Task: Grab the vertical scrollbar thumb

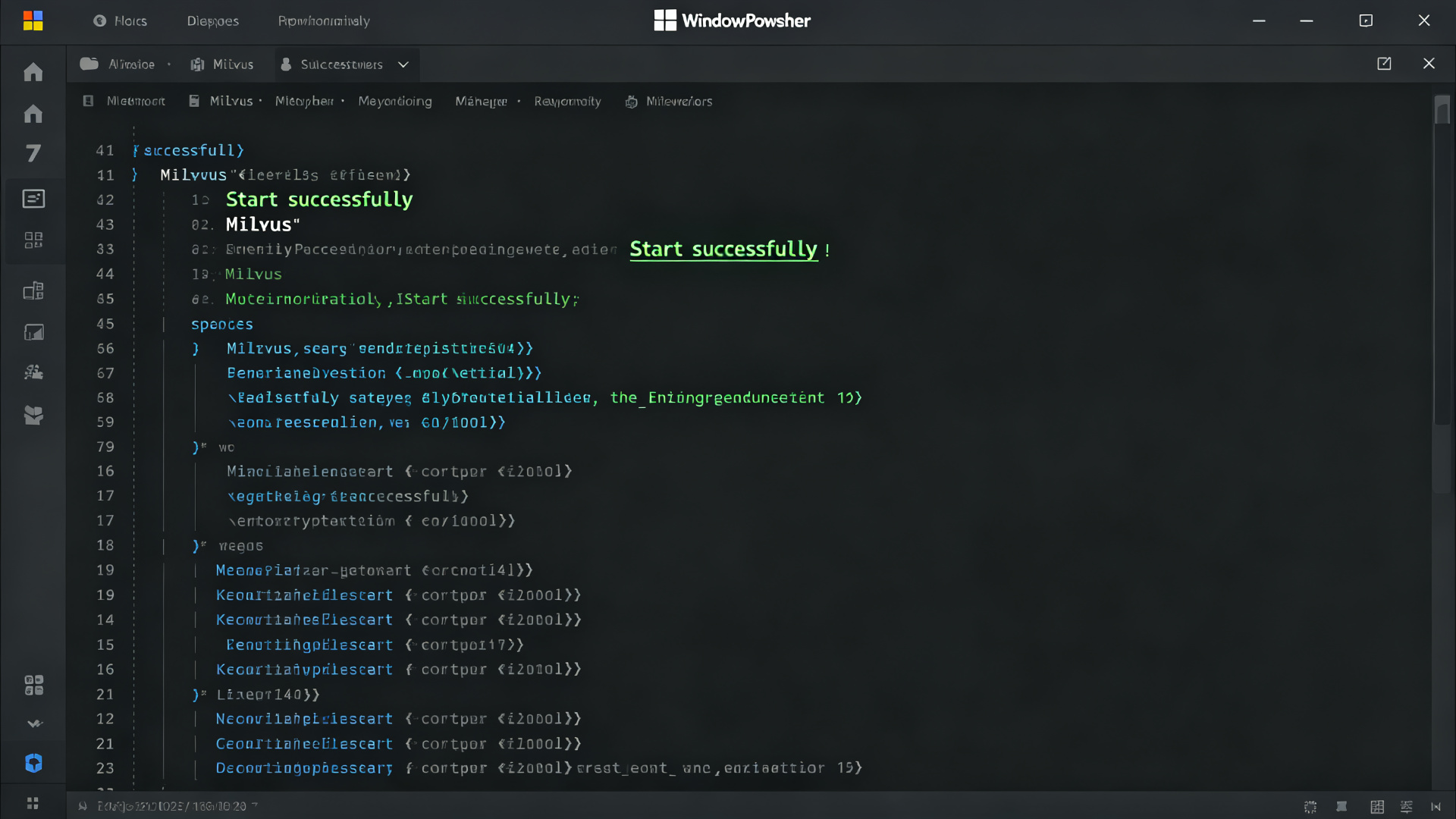Action: coord(1442,111)
